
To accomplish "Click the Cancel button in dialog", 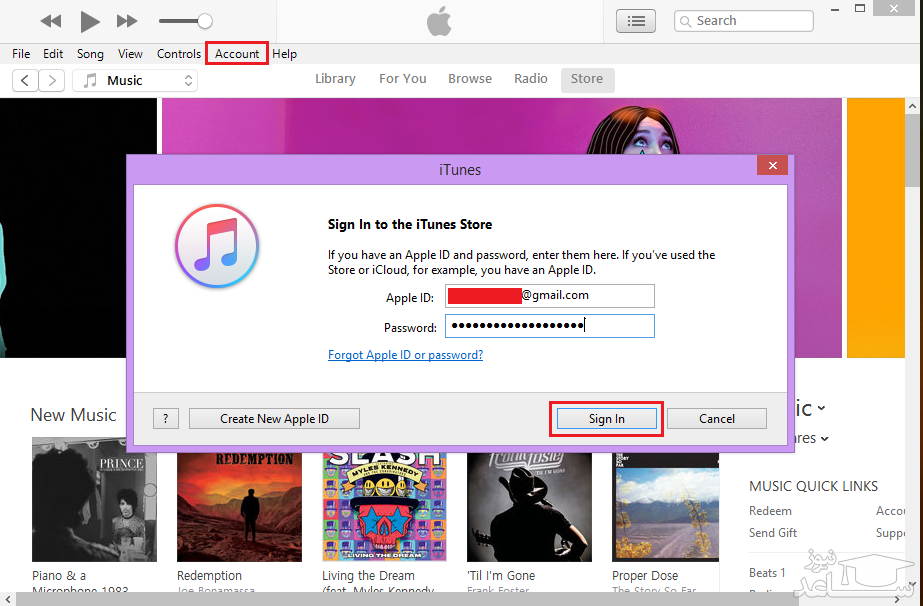I will point(716,419).
